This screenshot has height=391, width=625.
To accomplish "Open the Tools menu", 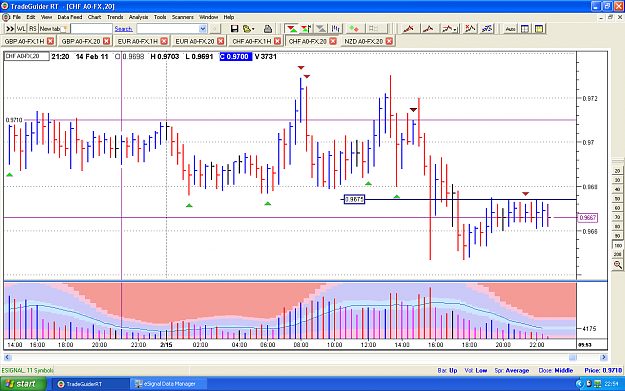I will coord(160,17).
